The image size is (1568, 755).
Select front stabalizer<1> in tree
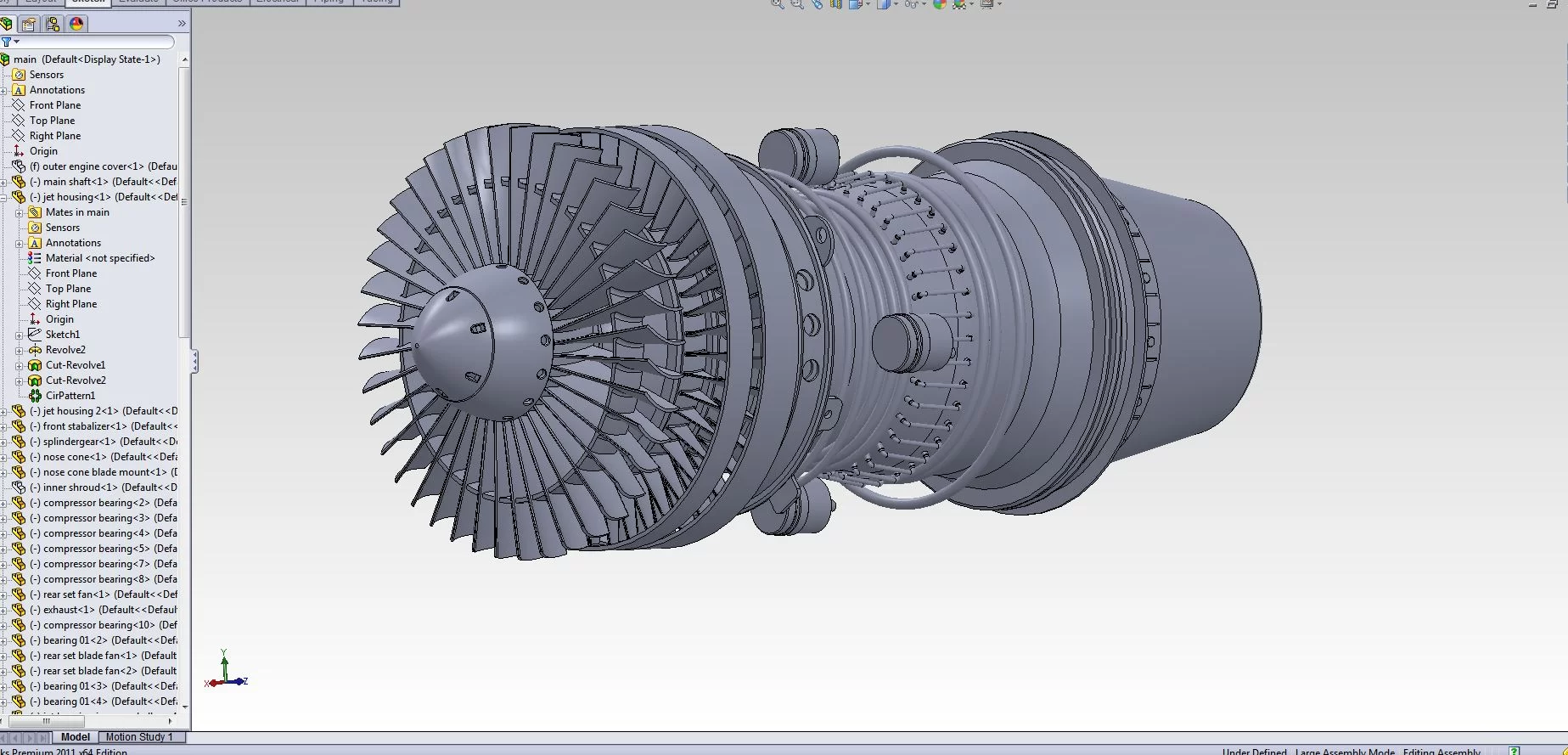click(x=104, y=426)
